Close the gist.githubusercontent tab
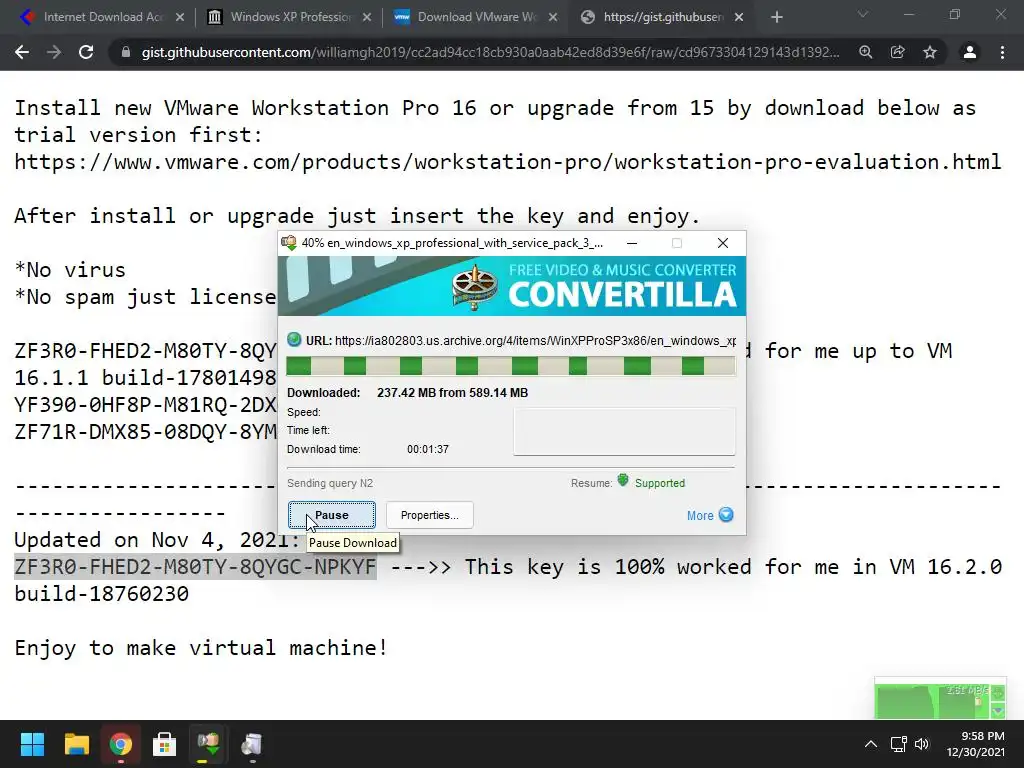The image size is (1024, 768). coord(739,17)
